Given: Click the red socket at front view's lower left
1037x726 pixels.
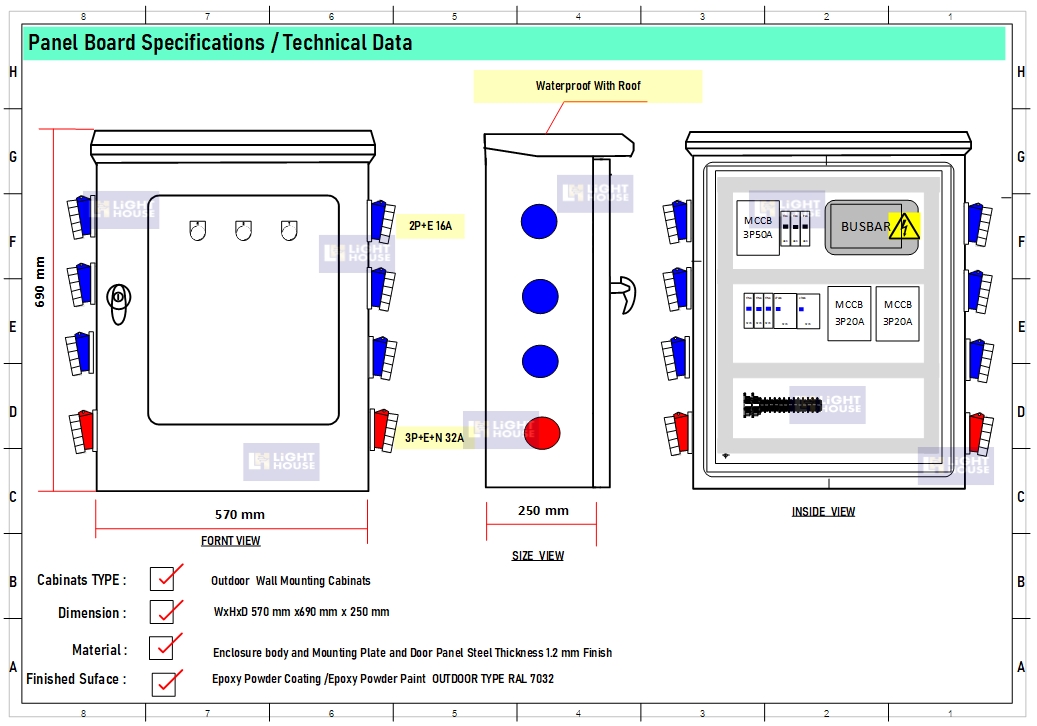Looking at the screenshot, I should click(x=79, y=431).
